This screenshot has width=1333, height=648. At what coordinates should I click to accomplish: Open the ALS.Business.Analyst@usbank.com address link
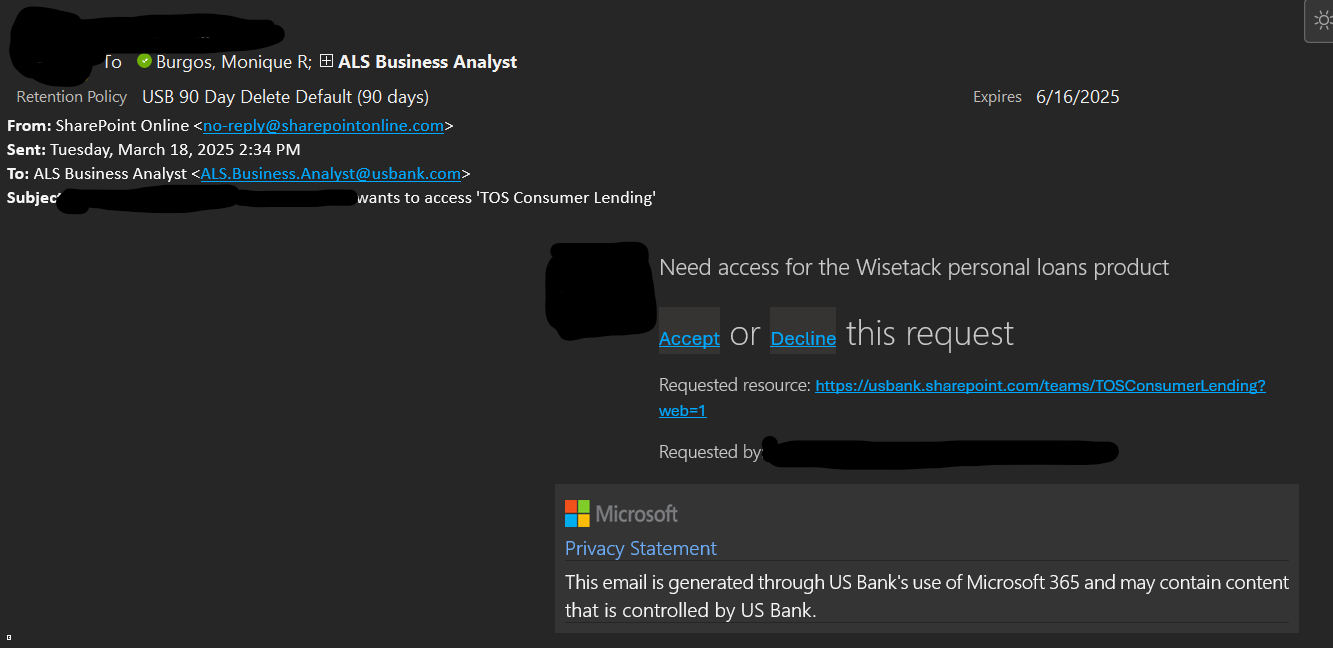331,174
